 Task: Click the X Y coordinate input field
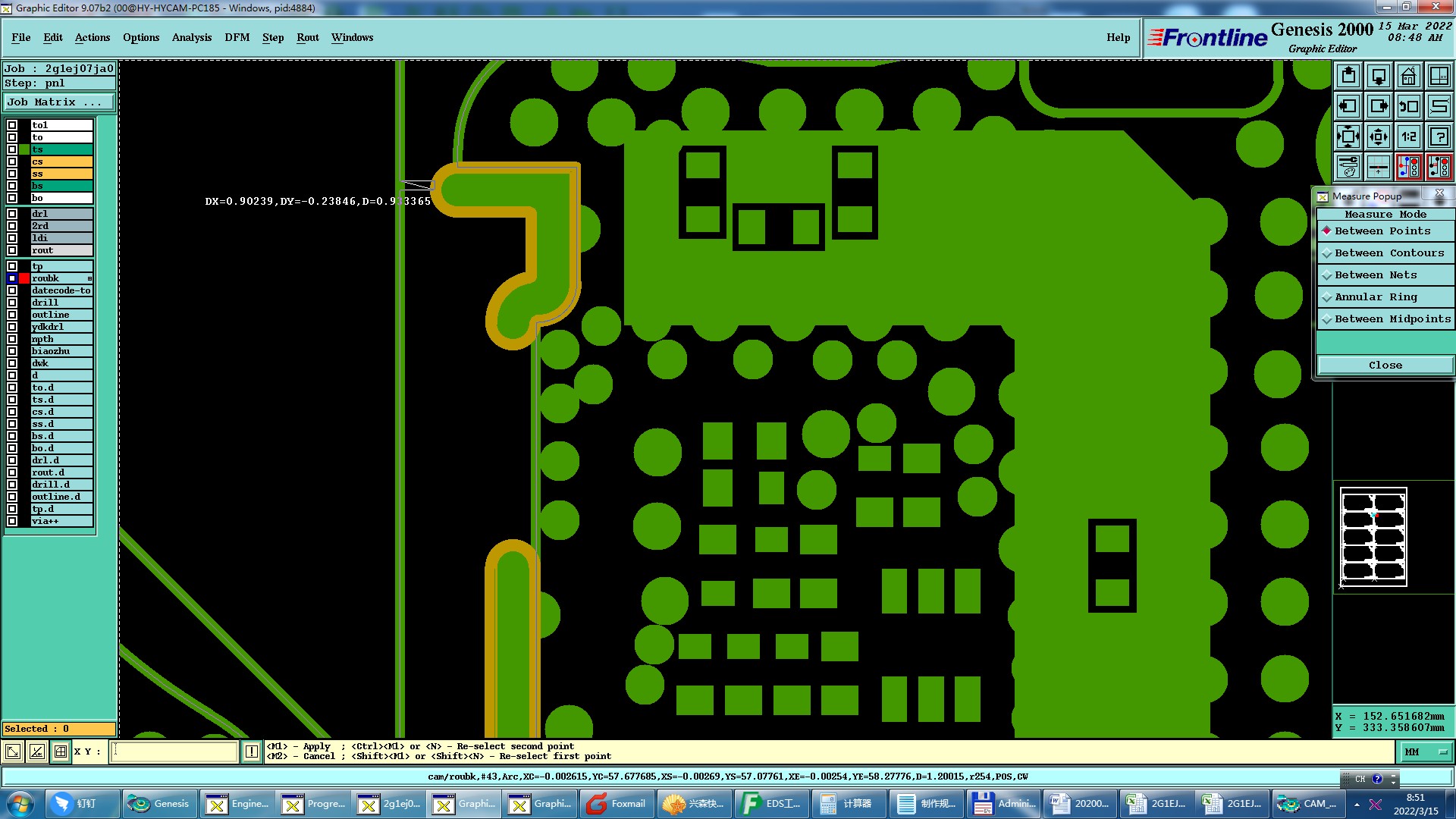174,752
